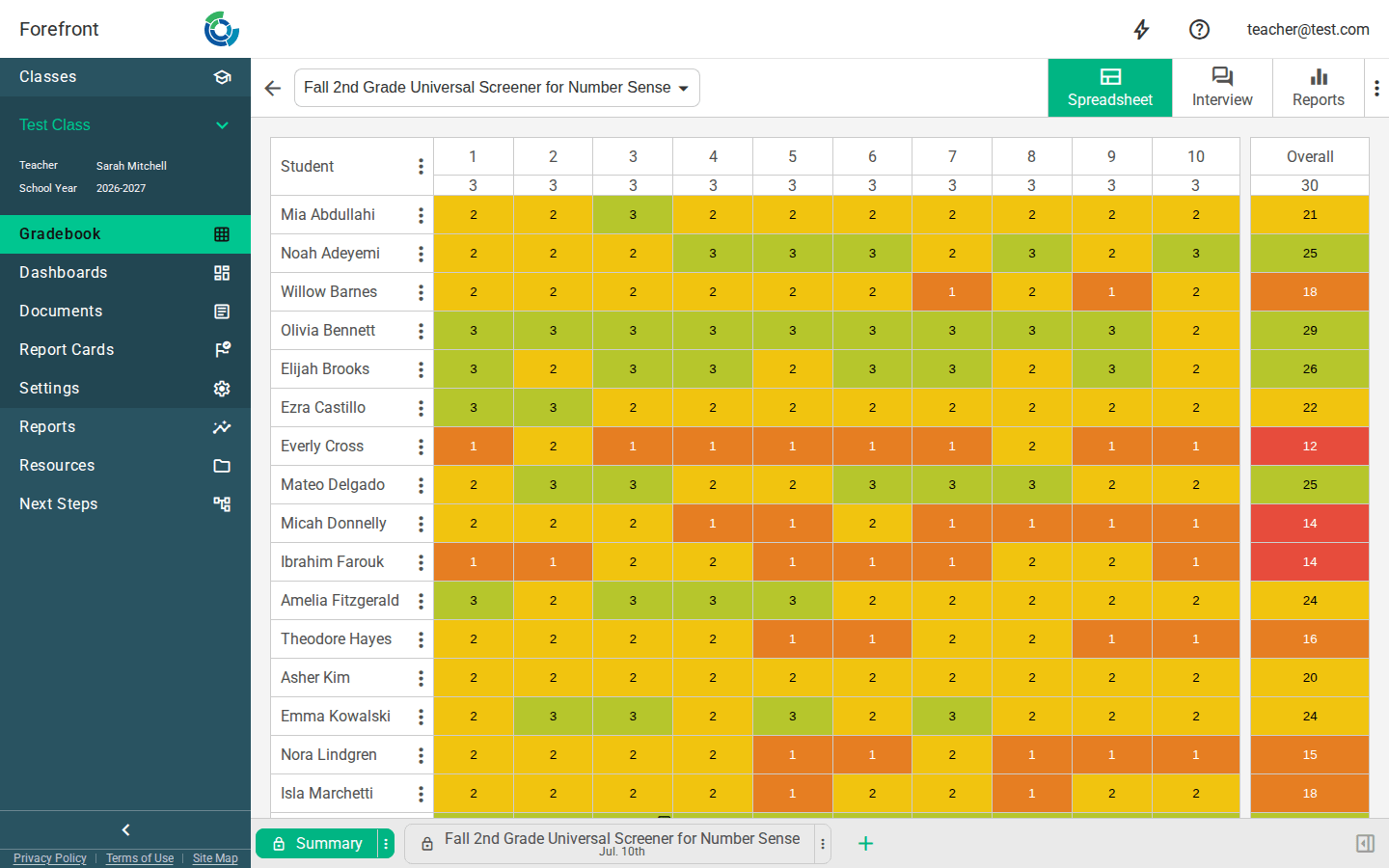Click Olivia Bennett's green overall score 29
The width and height of the screenshot is (1389, 868).
click(1310, 330)
